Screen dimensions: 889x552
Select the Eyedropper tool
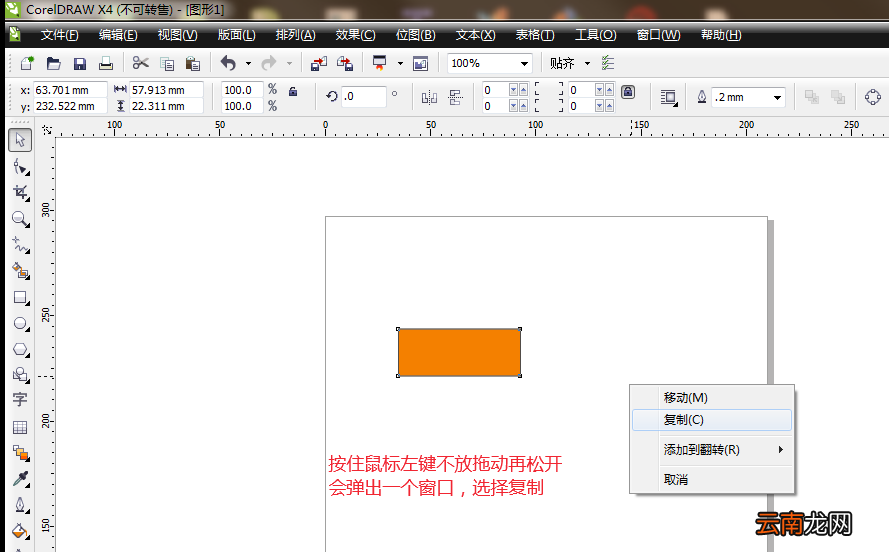pyautogui.click(x=21, y=479)
